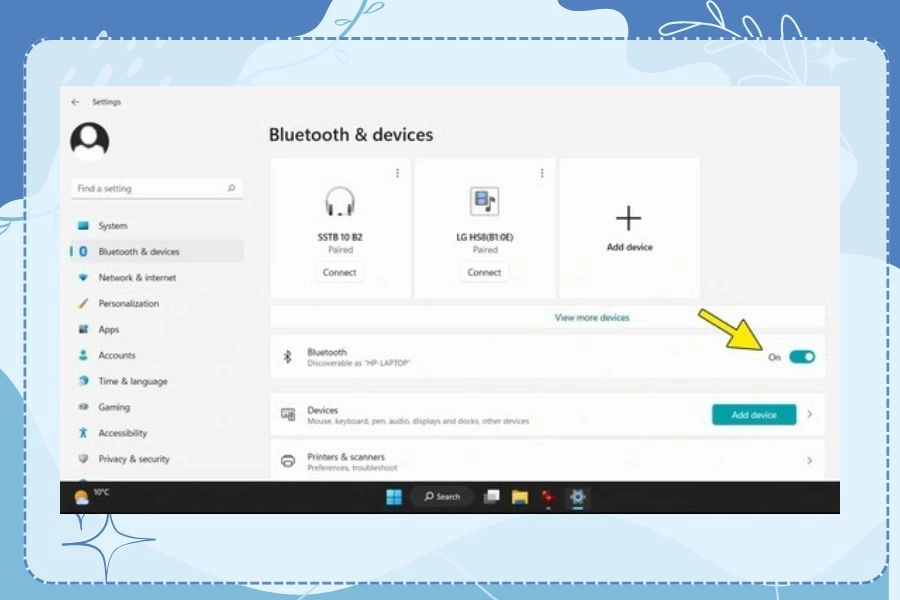Open File Explorer from taskbar

click(x=520, y=497)
